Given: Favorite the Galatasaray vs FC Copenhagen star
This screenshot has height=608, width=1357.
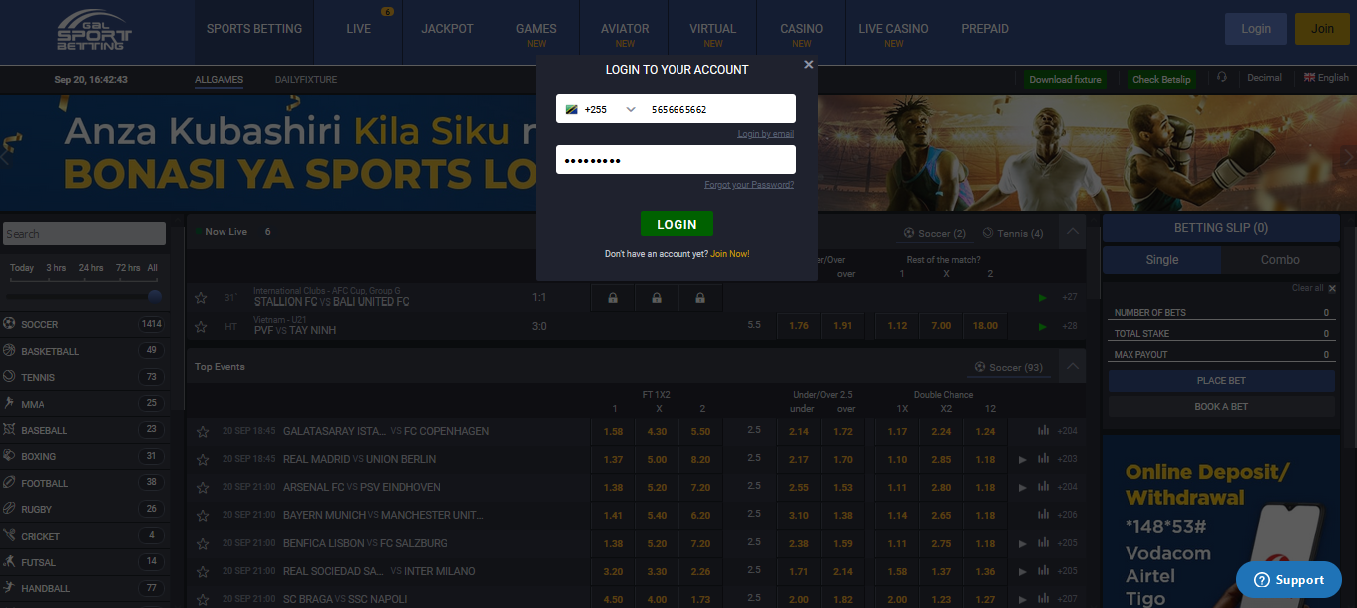Looking at the screenshot, I should 203,431.
